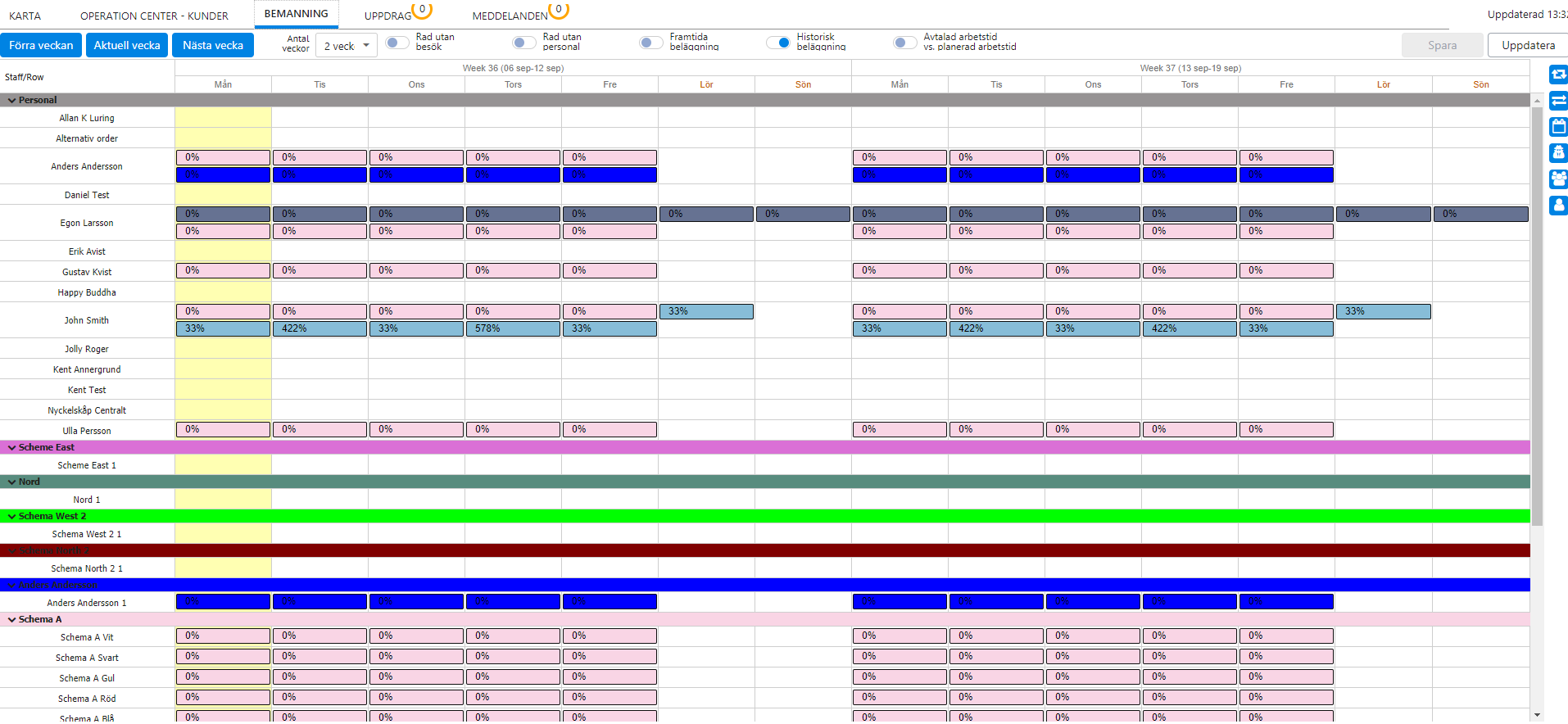The image size is (1568, 724).
Task: Click the Lör header in Week 36
Action: [706, 84]
